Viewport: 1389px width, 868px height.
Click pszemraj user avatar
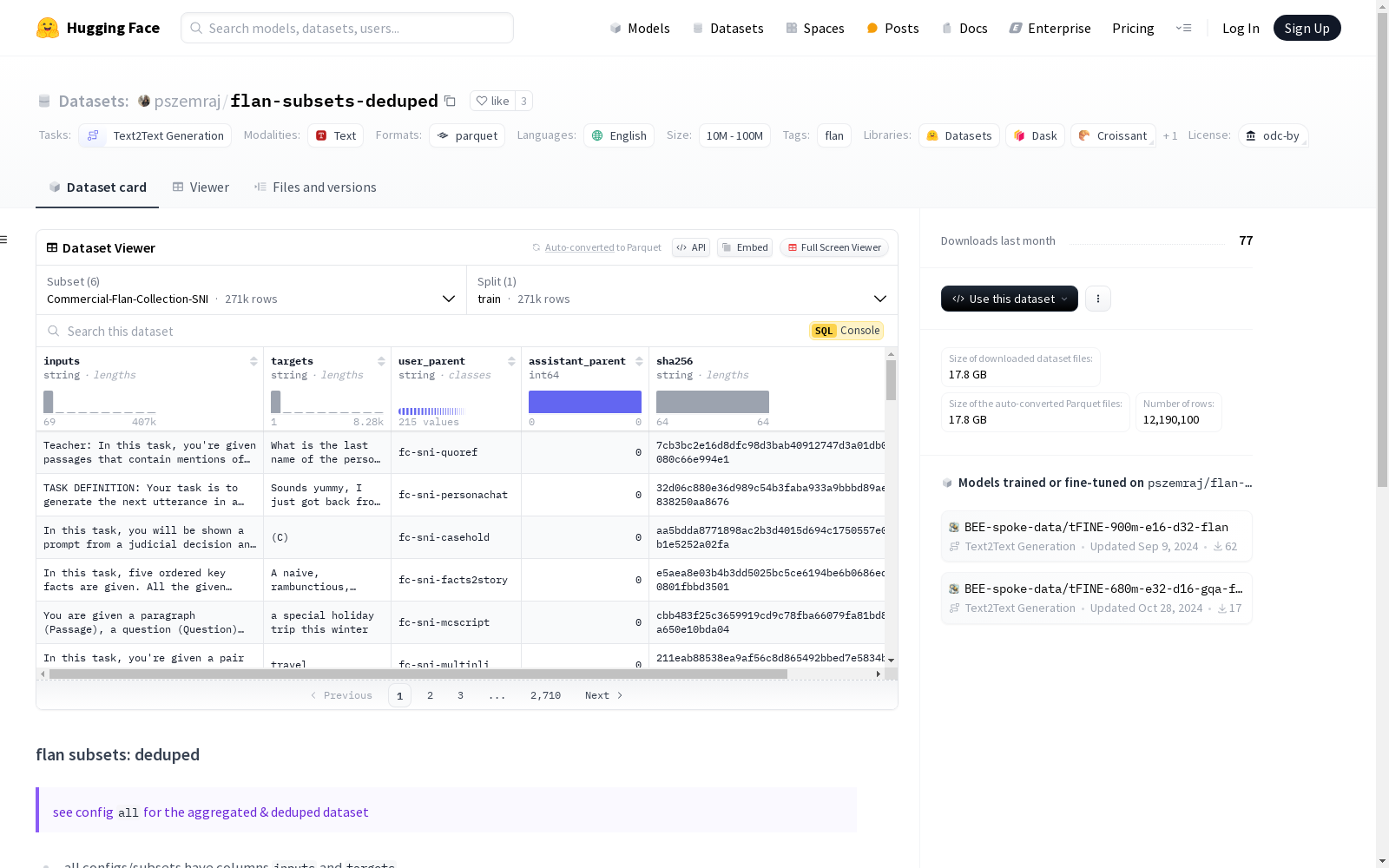(144, 101)
